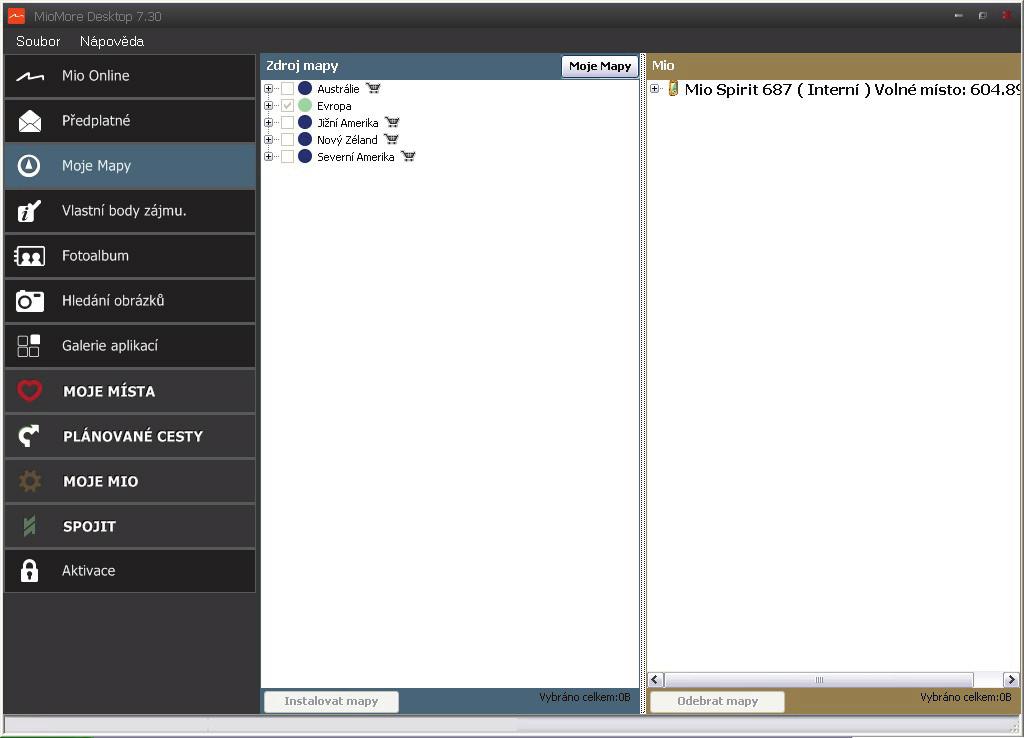Screen dimensions: 1024x738
Task: Click the Předplatné envelope icon
Action: pyautogui.click(x=29, y=121)
